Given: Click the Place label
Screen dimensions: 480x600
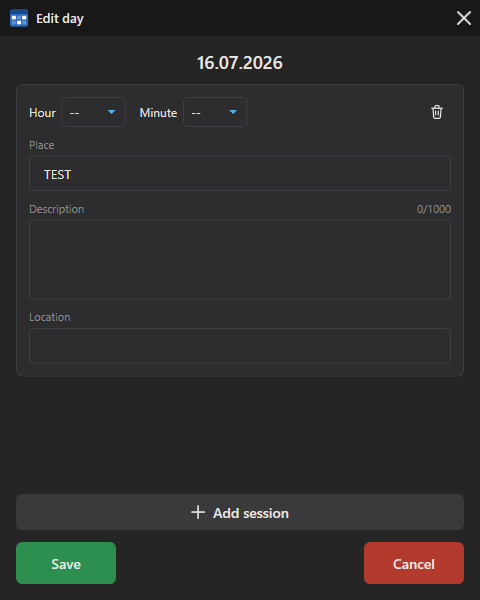Looking at the screenshot, I should [x=42, y=145].
